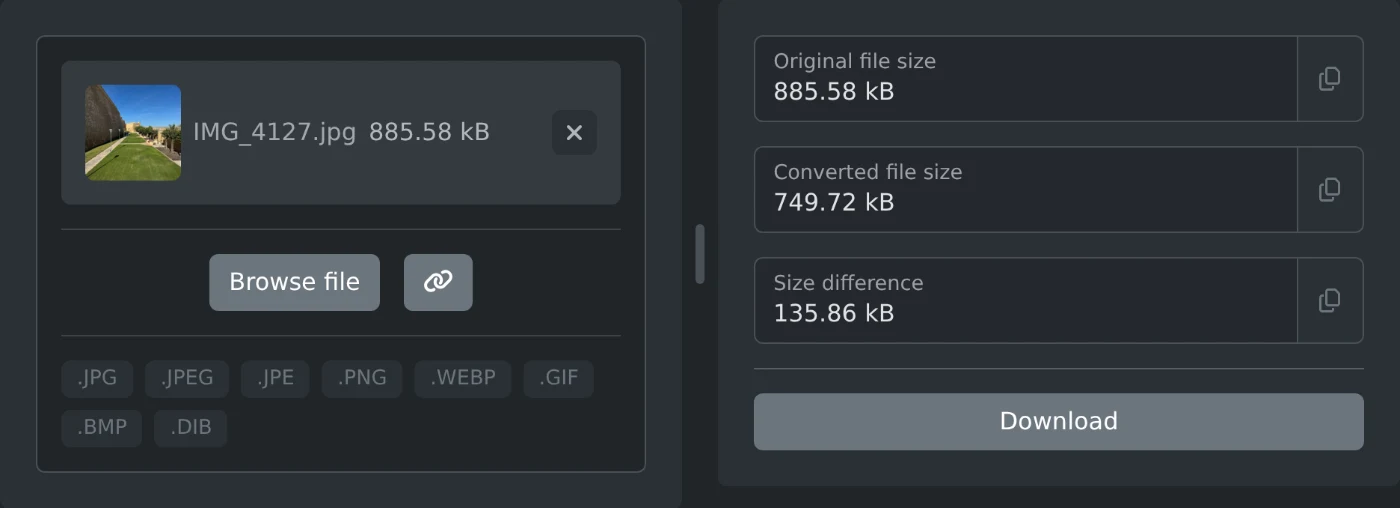1400x508 pixels.
Task: Click the .JPG format tag
Action: [x=97, y=379]
